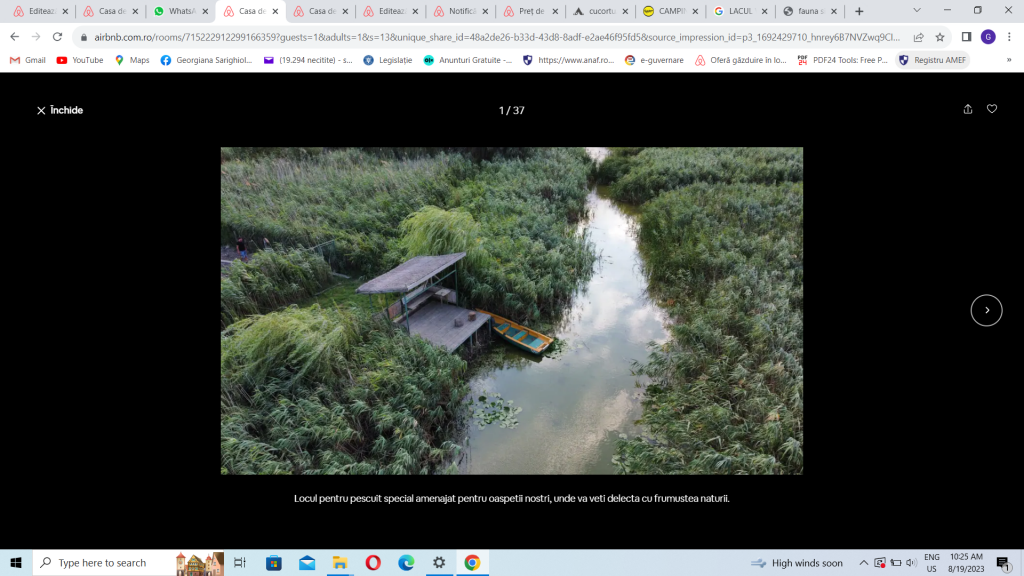Bookmark this page with the star icon
This screenshot has height=576, width=1024.
pyautogui.click(x=940, y=37)
